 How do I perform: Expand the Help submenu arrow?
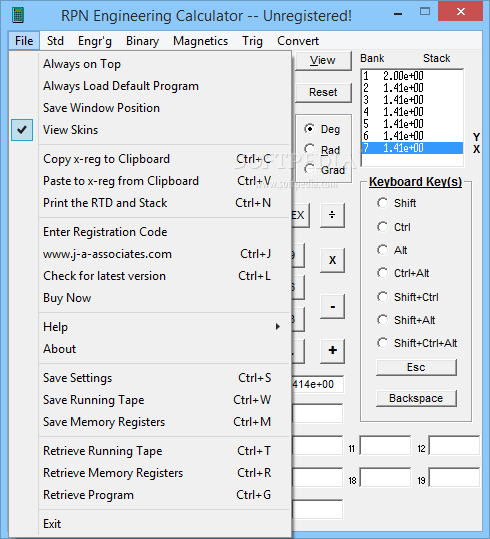[277, 327]
